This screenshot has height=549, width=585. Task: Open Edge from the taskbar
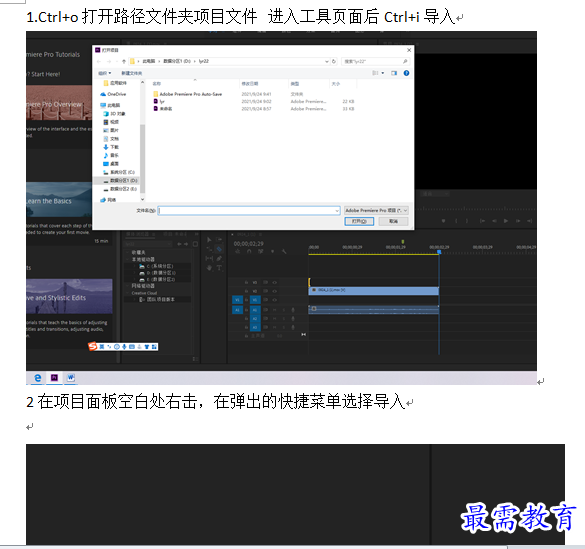(x=38, y=378)
